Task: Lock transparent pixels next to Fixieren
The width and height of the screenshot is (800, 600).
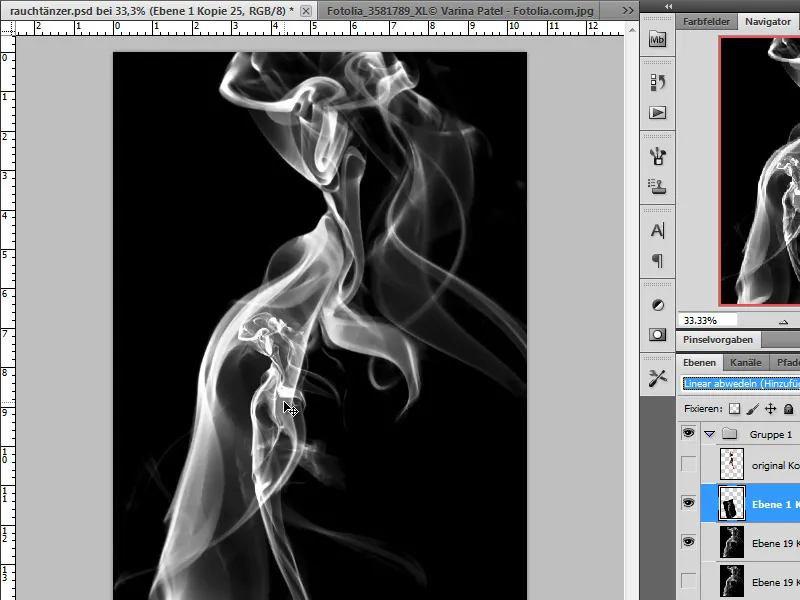Action: (x=734, y=409)
